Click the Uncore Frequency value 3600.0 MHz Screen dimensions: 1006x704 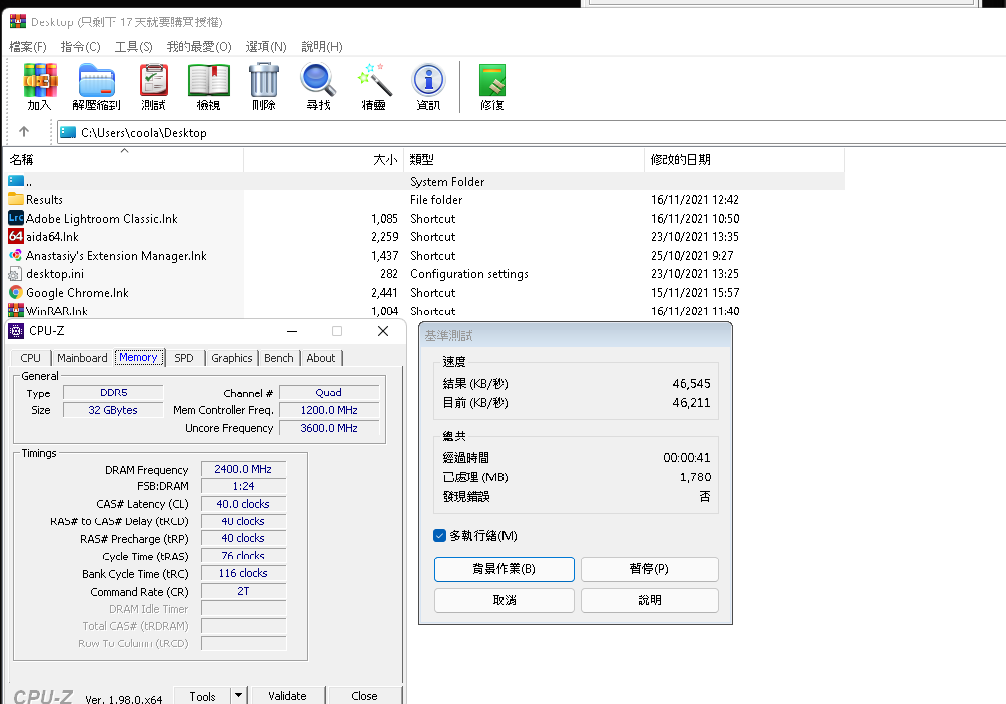tap(329, 428)
